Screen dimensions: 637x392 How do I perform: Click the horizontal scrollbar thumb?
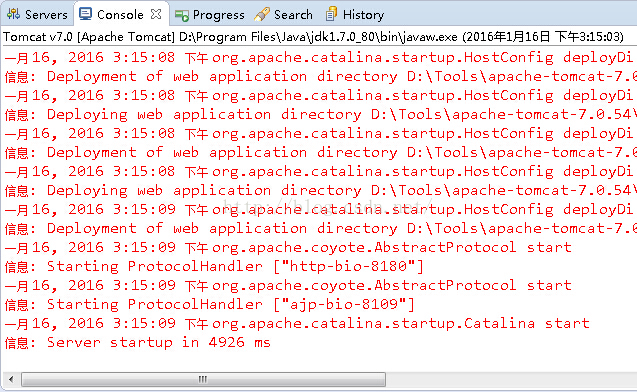(x=203, y=379)
